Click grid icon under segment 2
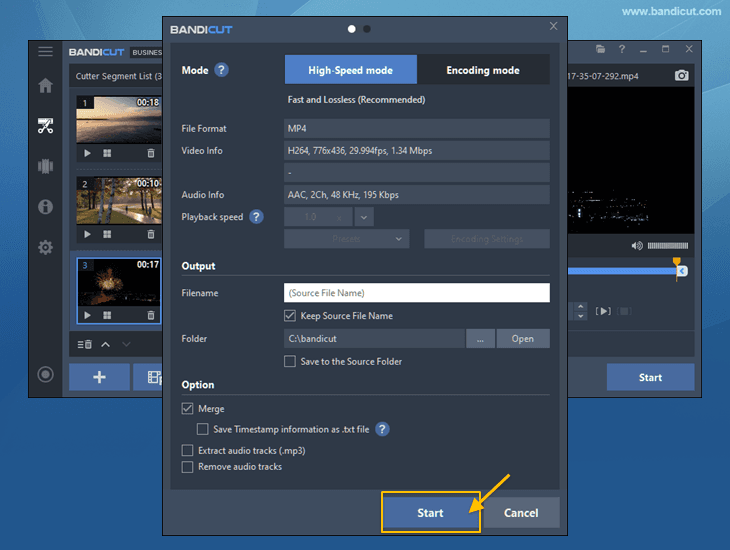Viewport: 730px width, 550px height. click(x=107, y=234)
